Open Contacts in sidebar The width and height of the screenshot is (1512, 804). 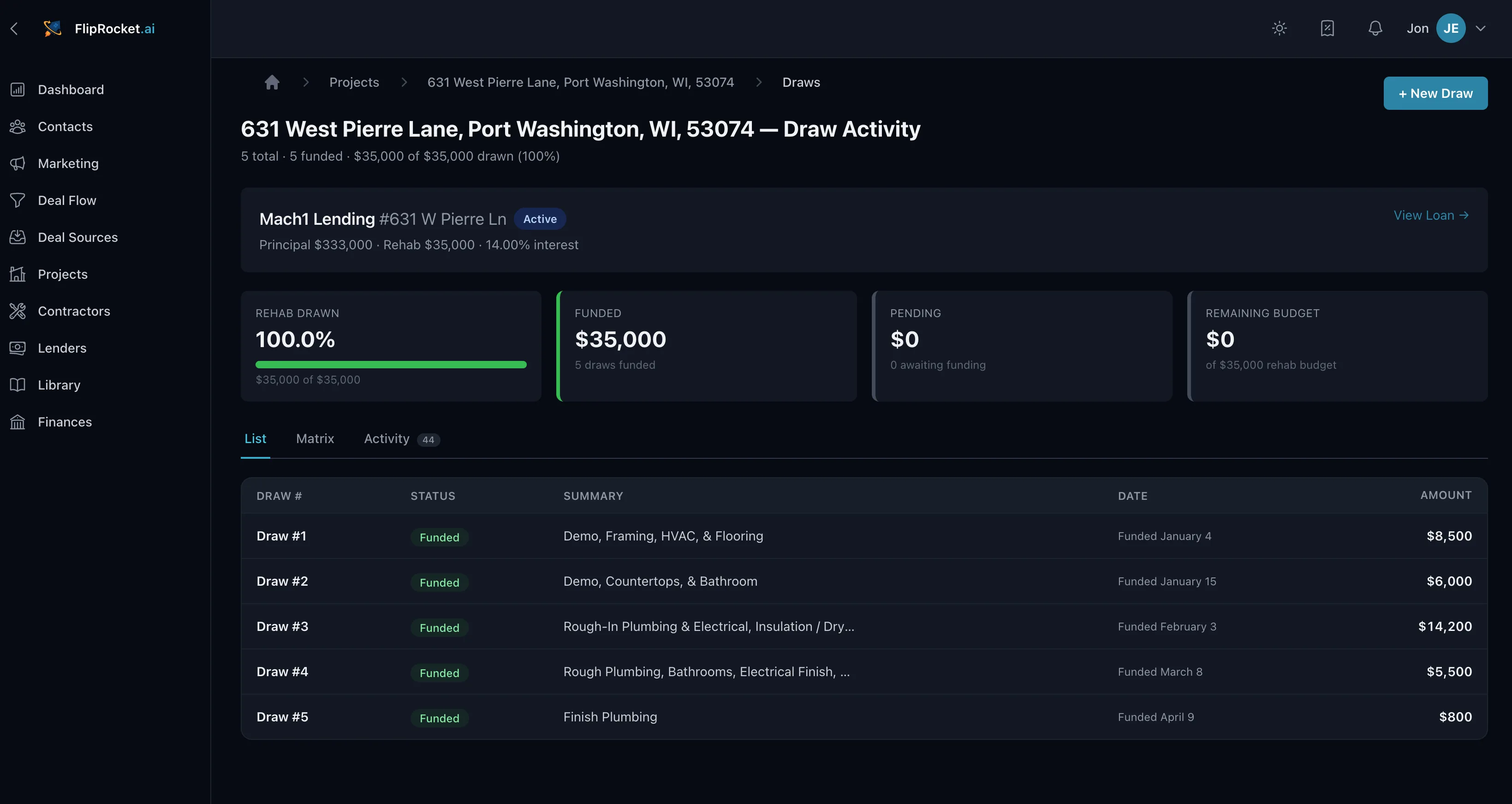pos(65,126)
